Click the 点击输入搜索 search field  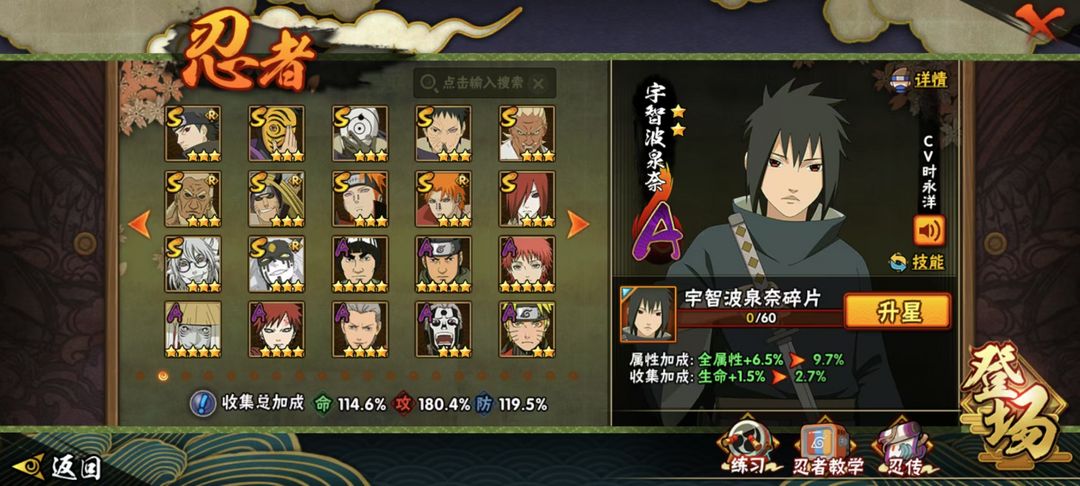(x=485, y=83)
